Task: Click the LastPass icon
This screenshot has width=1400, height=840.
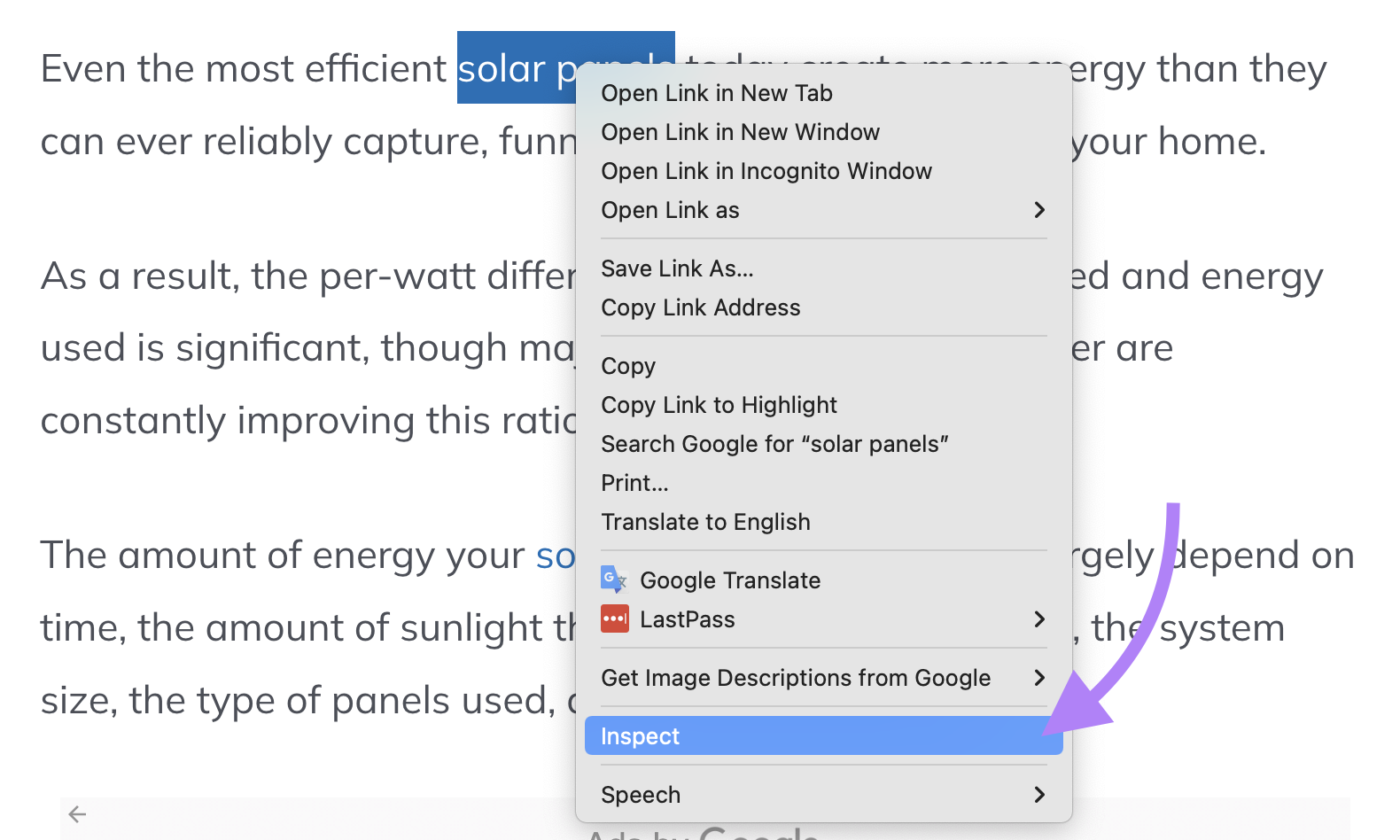Action: pos(613,619)
